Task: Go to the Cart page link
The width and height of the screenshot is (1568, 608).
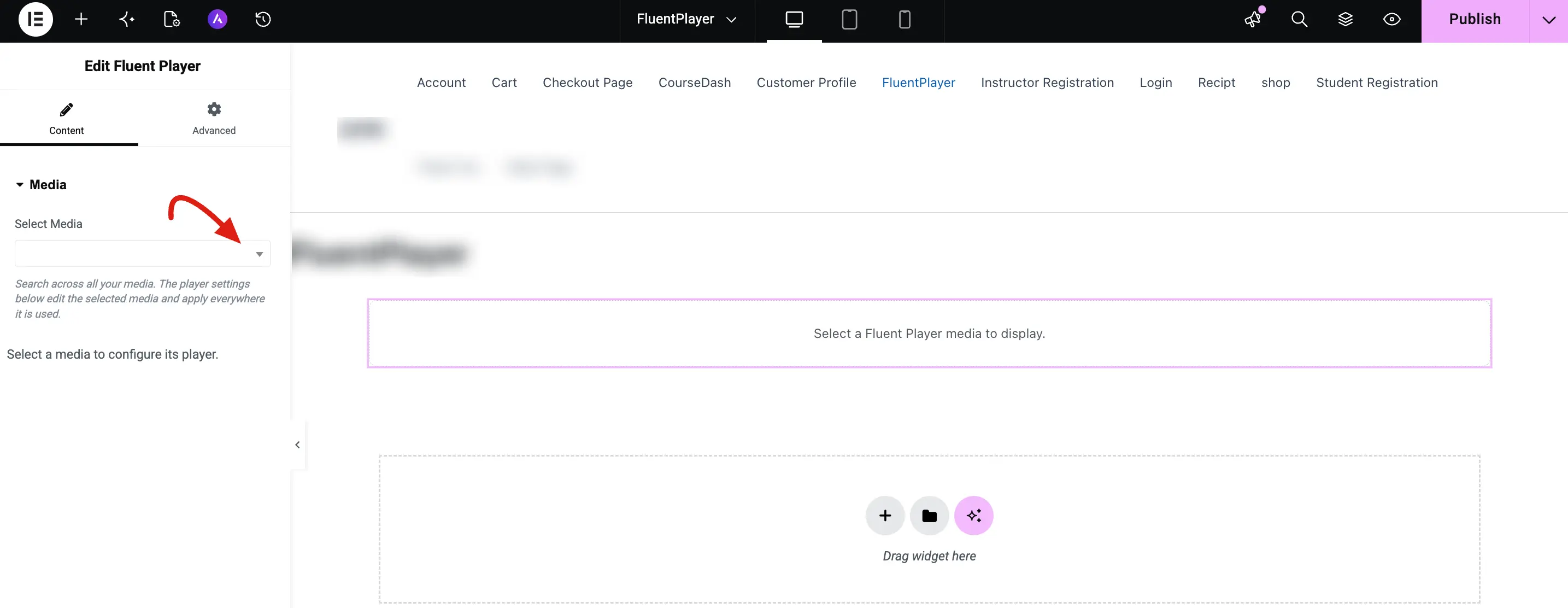Action: [504, 82]
